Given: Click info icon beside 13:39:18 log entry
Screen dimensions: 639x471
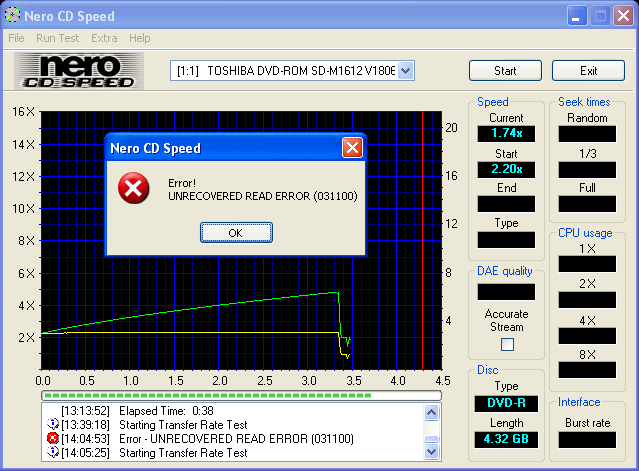Looking at the screenshot, I should (52, 424).
